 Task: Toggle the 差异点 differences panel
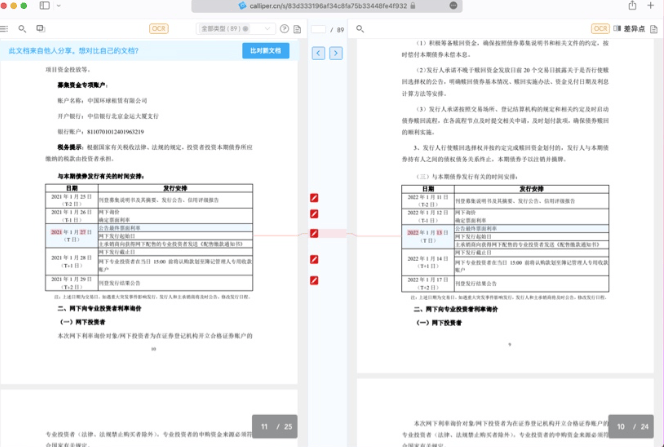[629, 29]
